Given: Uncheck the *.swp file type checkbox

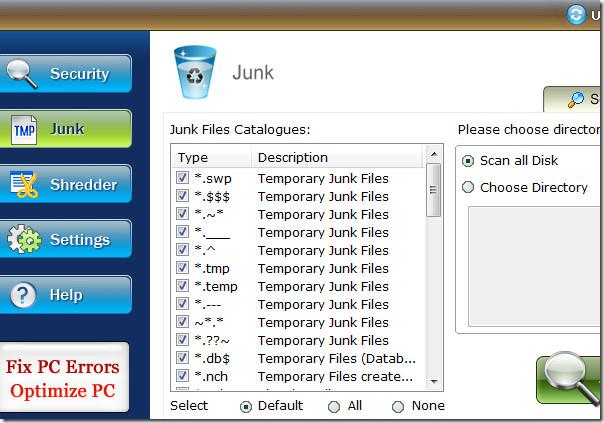Looking at the screenshot, I should click(182, 178).
